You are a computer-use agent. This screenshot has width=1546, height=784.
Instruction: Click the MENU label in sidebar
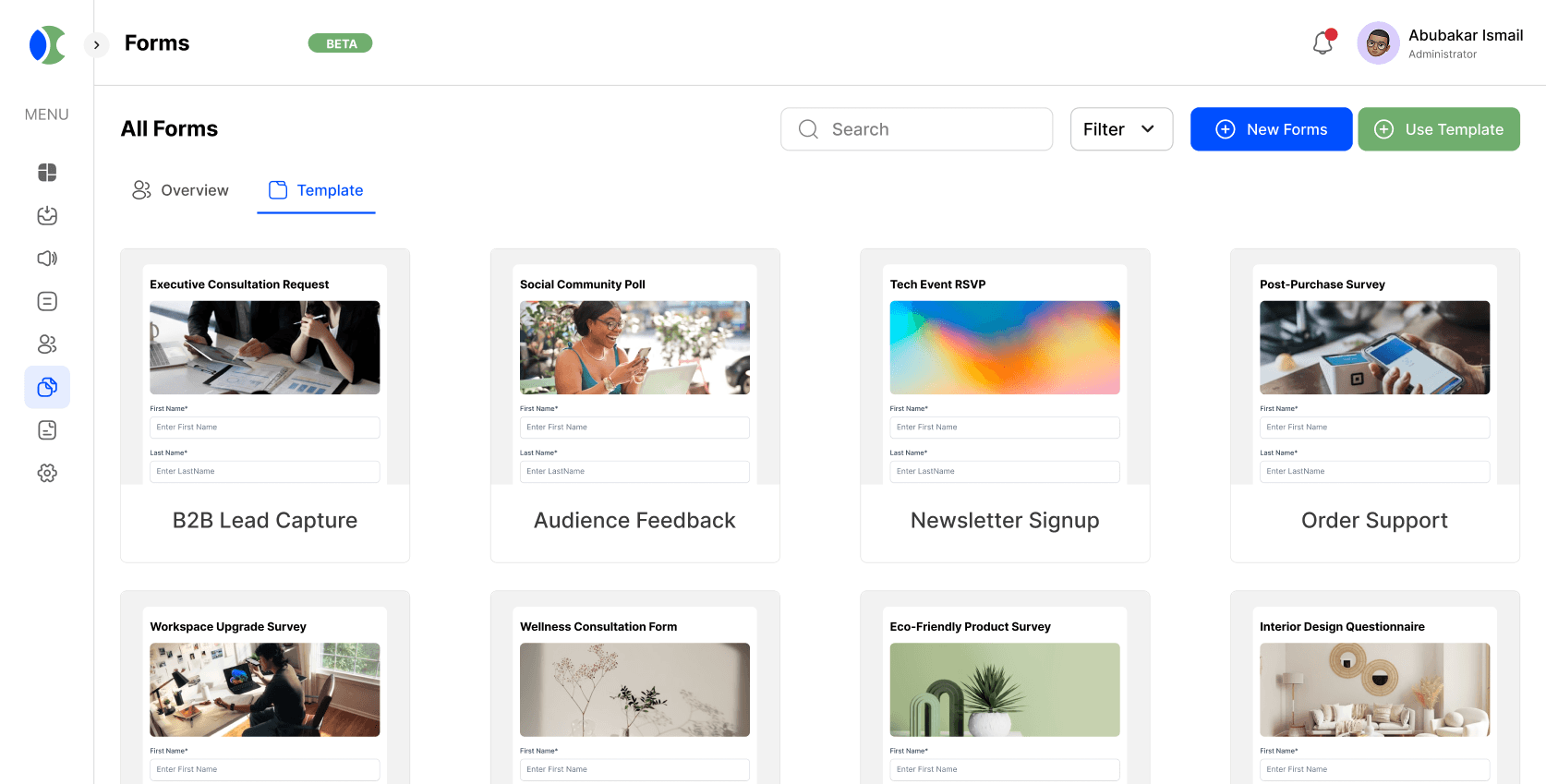pyautogui.click(x=47, y=115)
